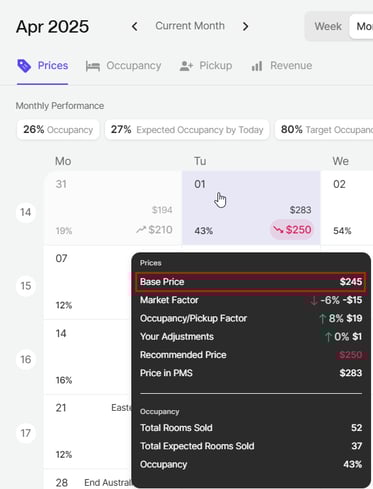373x489 pixels.
Task: Open the Revenue tab
Action: click(282, 66)
